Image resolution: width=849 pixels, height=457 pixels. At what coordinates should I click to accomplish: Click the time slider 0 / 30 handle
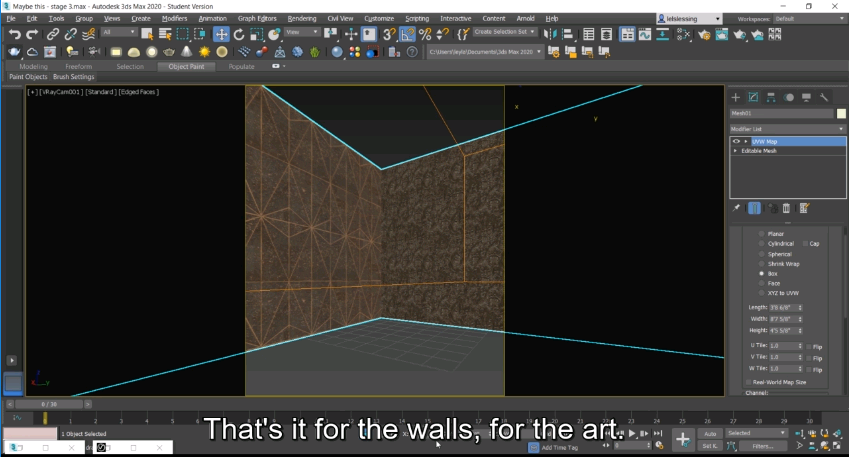(49, 404)
